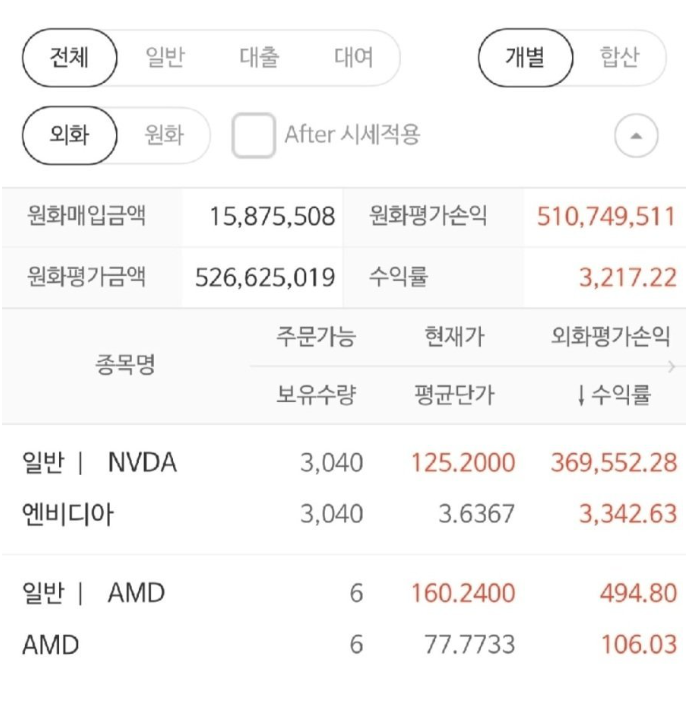Viewport: 697px width, 718px height.
Task: Click the 주문가능 column header
Action: click(x=316, y=337)
